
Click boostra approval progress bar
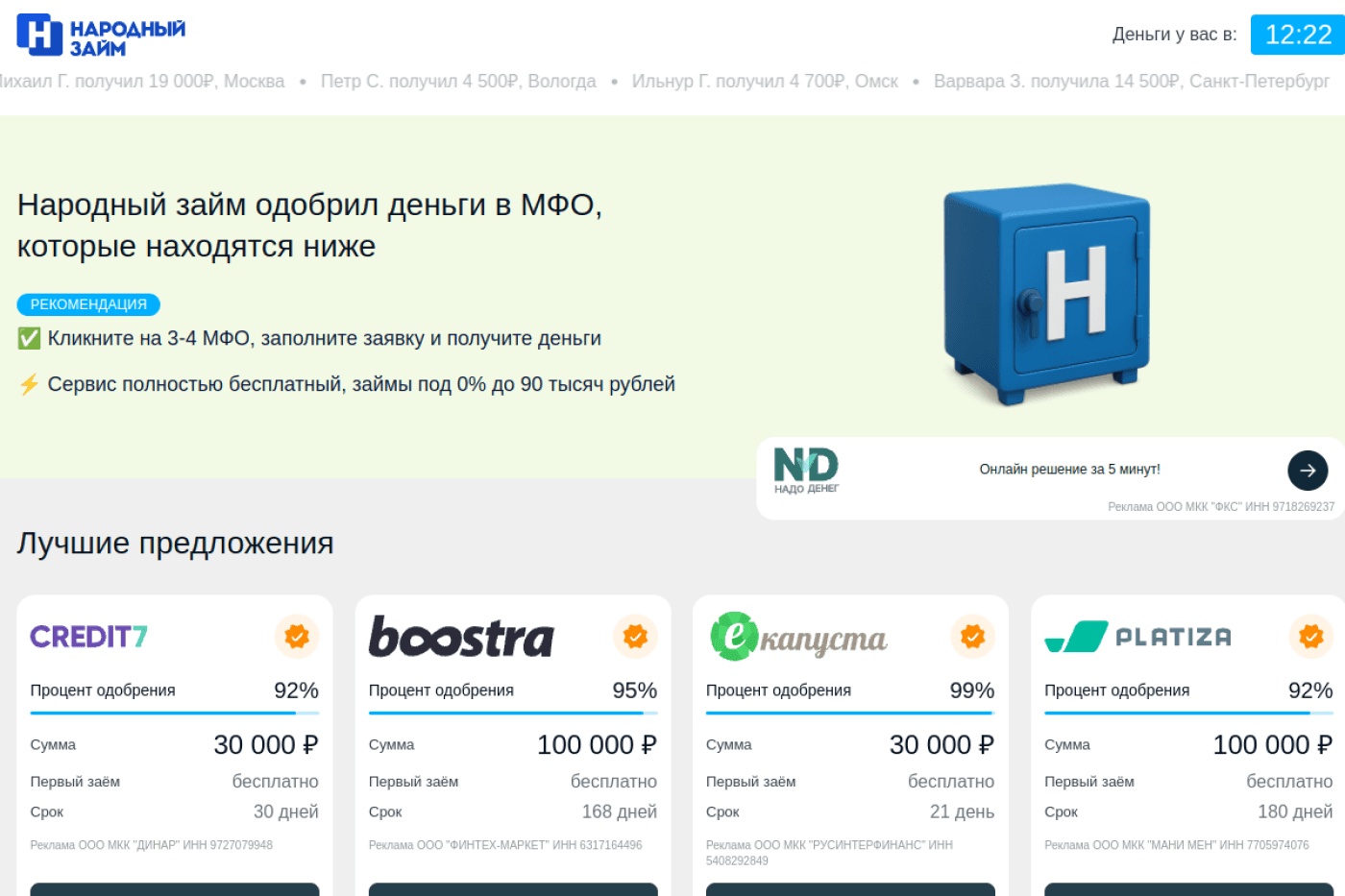click(x=513, y=714)
